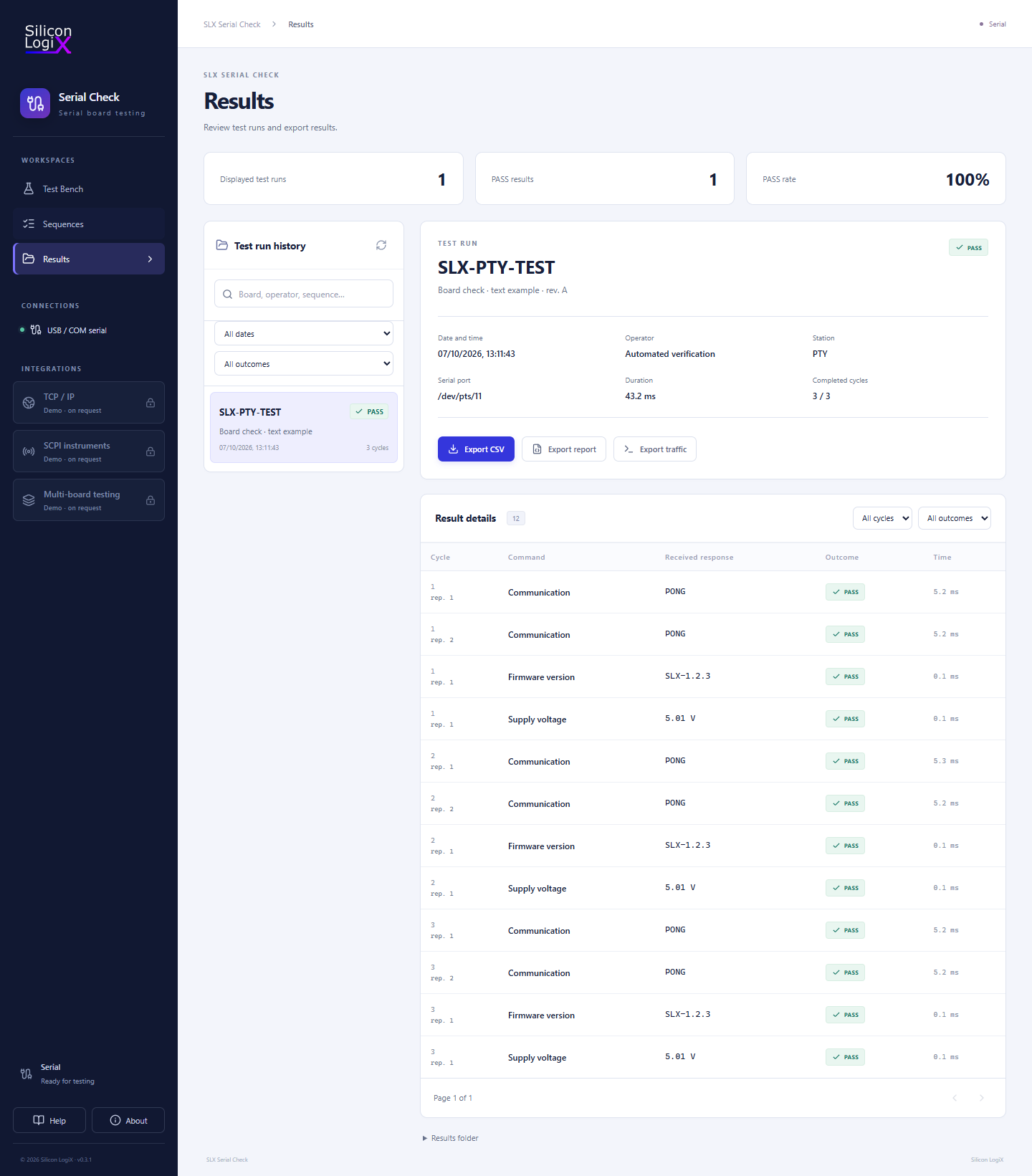
Task: Expand the Results folder disclosure
Action: click(451, 1138)
